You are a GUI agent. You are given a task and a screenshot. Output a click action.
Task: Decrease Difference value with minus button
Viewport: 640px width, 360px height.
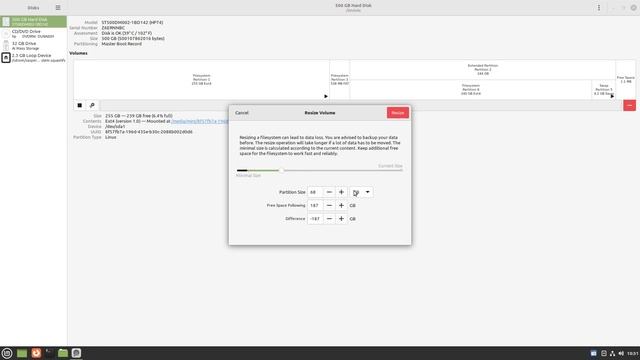[329, 219]
